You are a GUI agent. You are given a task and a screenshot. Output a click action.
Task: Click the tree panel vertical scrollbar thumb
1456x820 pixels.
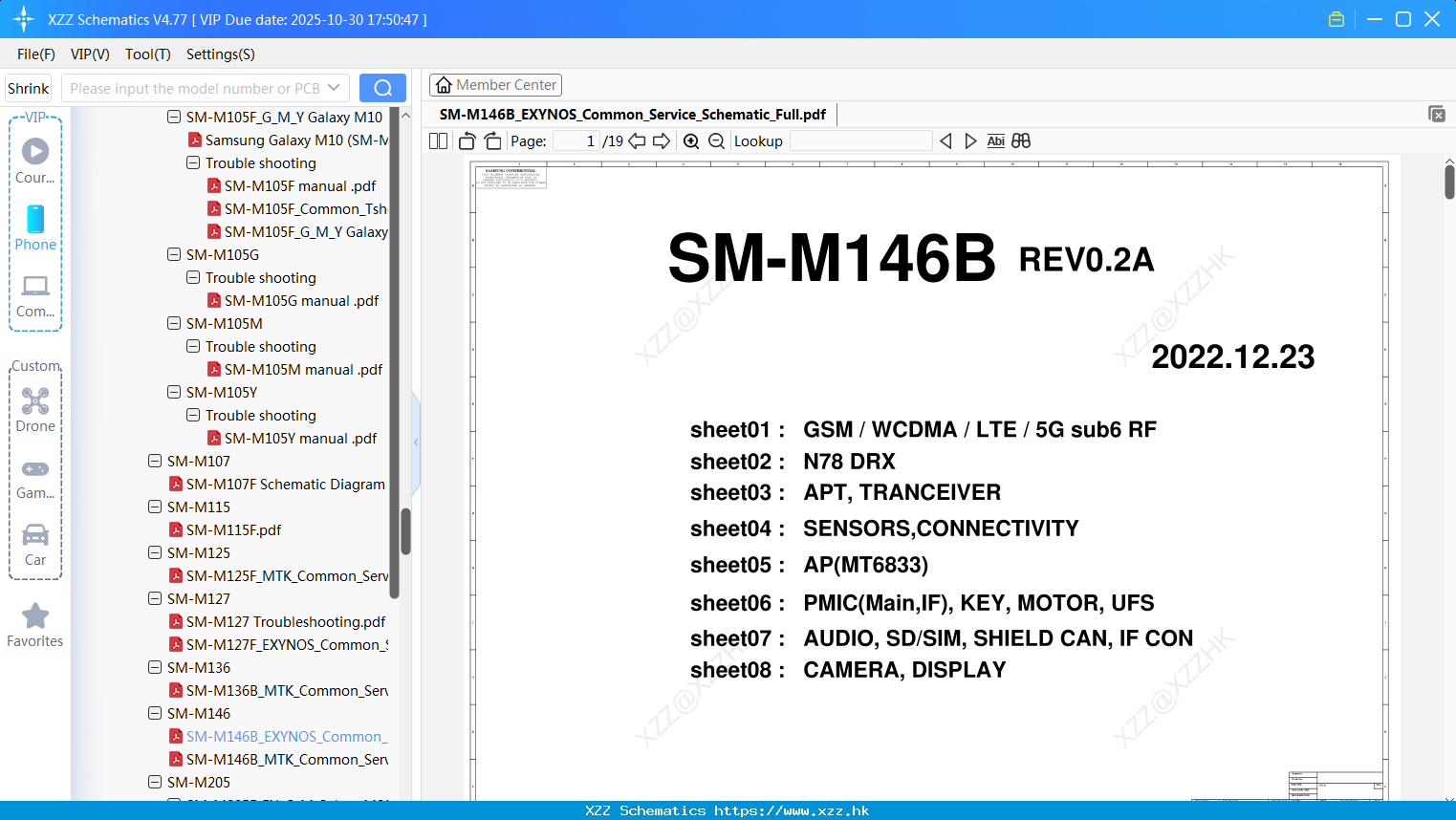click(x=405, y=531)
